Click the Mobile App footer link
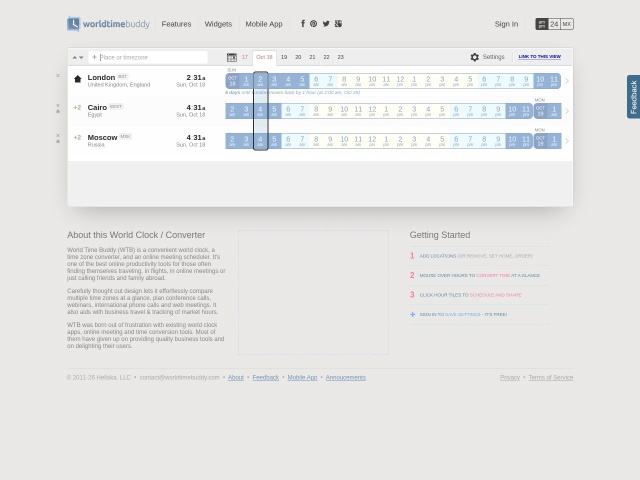This screenshot has width=640, height=480. 302,378
